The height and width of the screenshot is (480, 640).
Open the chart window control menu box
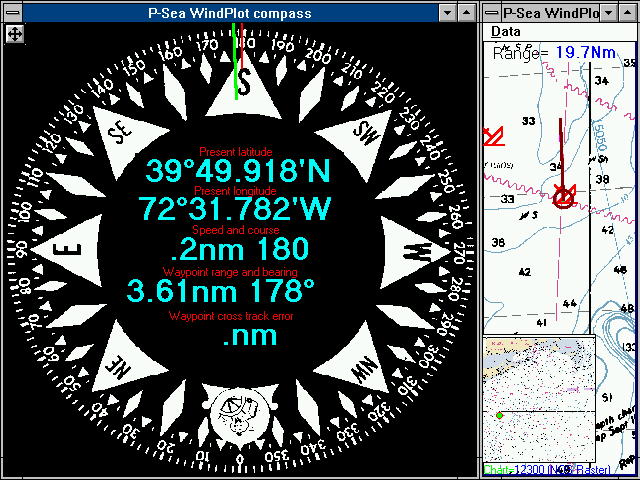[491, 13]
